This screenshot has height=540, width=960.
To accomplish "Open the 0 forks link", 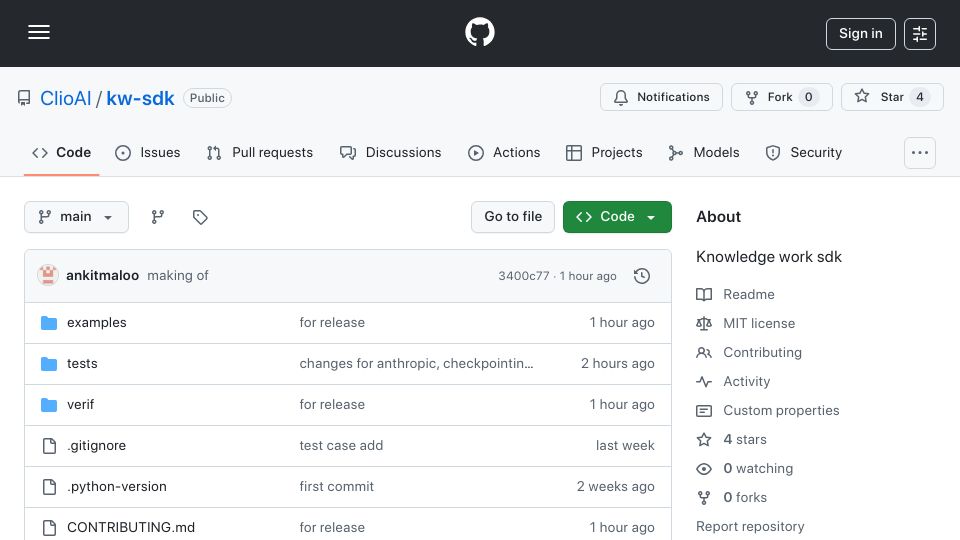I will click(x=745, y=497).
